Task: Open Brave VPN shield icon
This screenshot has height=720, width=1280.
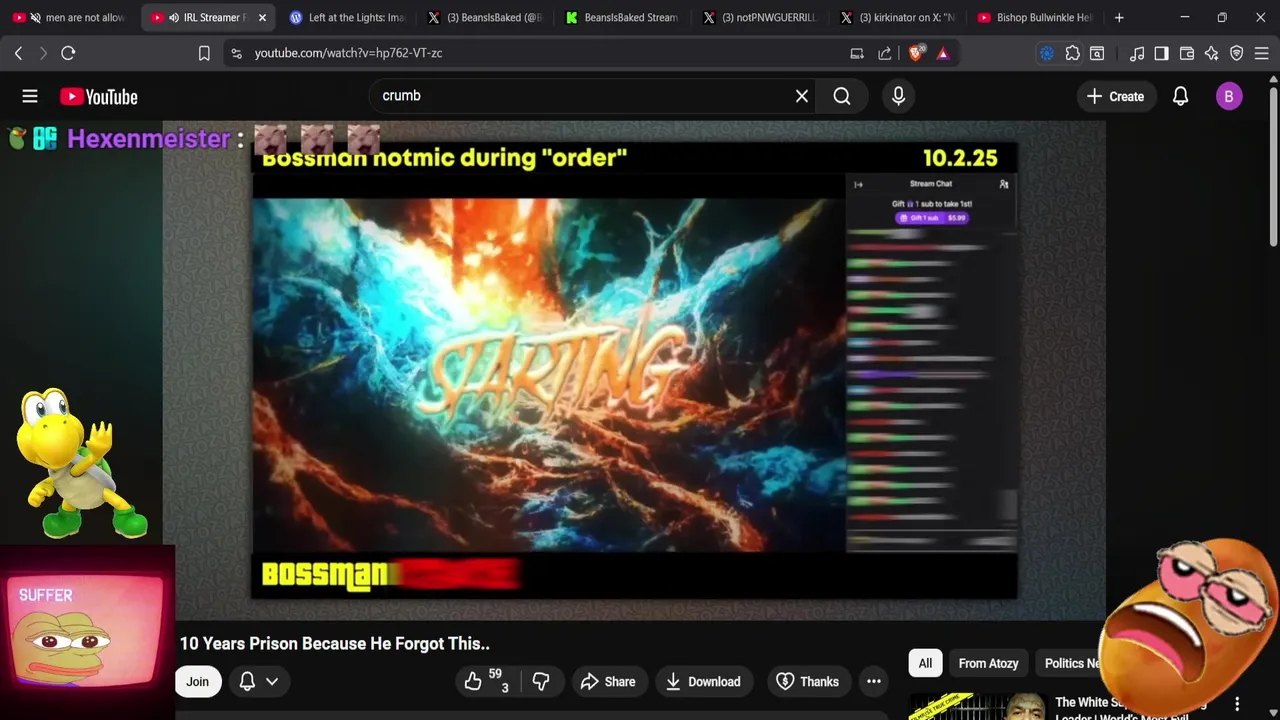Action: 1237,53
